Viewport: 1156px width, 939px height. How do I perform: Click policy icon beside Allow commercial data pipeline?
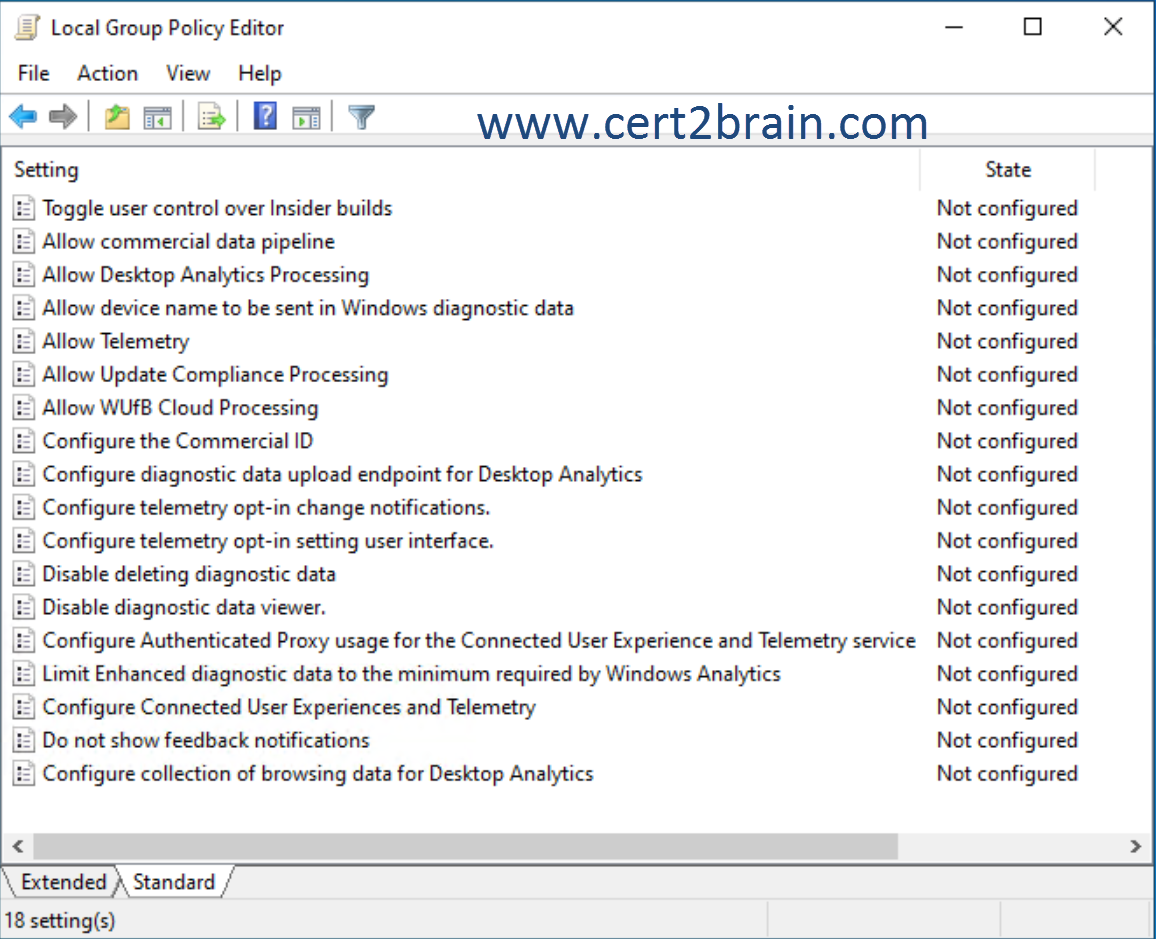[x=24, y=242]
